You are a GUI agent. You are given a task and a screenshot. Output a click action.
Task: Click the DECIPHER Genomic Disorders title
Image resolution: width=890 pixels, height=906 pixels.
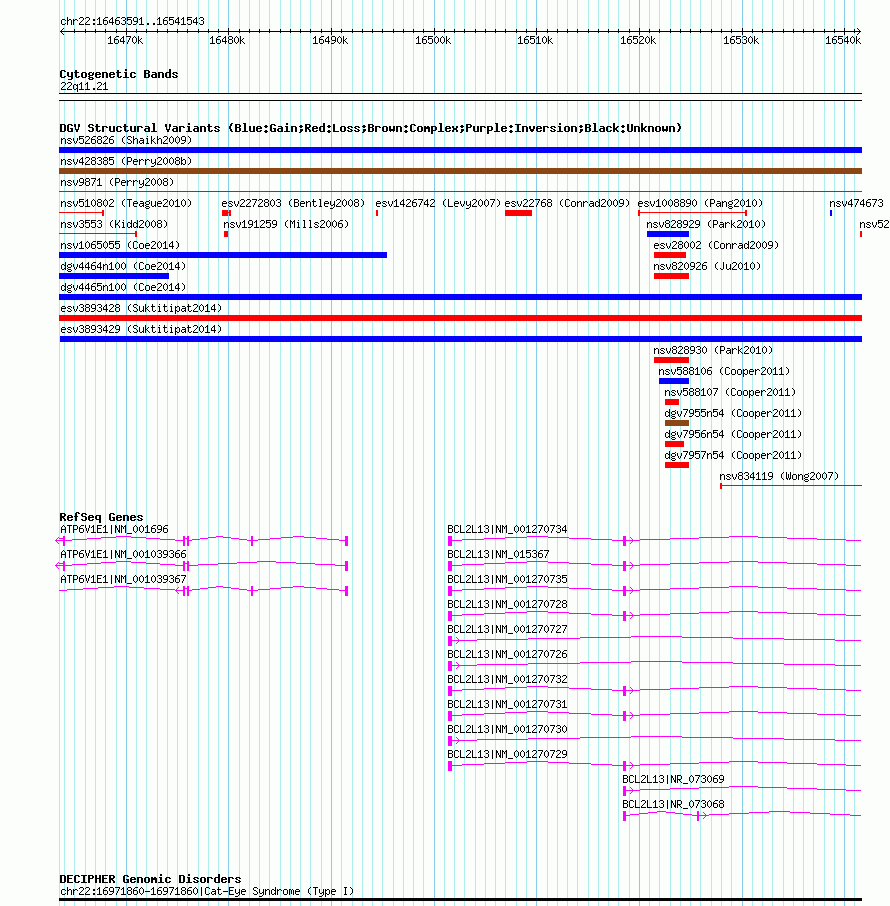click(x=150, y=879)
